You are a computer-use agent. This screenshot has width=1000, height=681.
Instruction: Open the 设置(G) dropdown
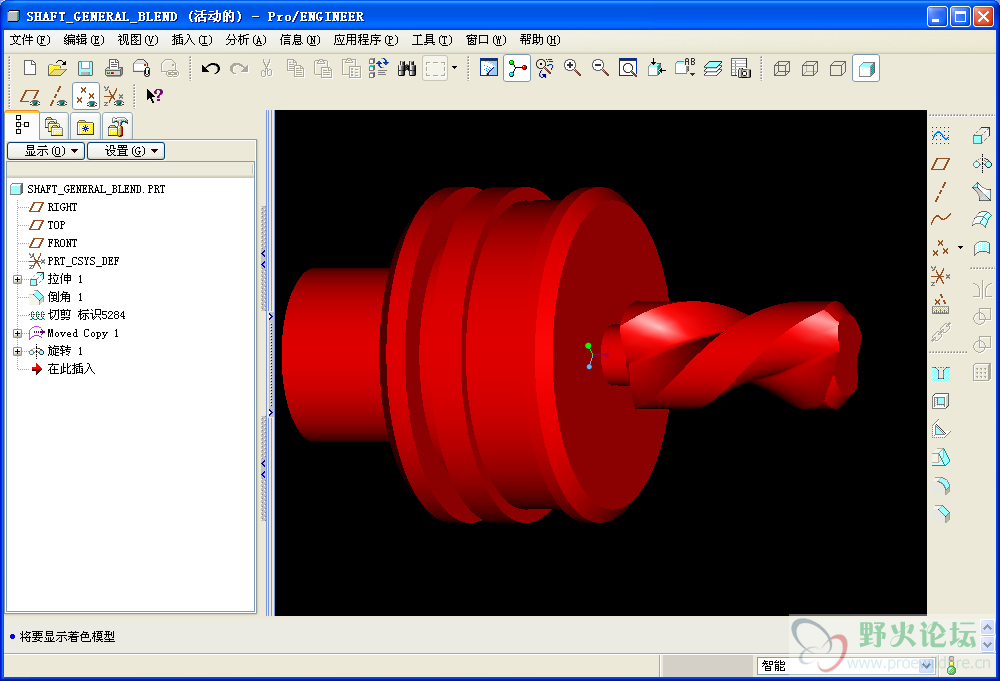click(126, 151)
